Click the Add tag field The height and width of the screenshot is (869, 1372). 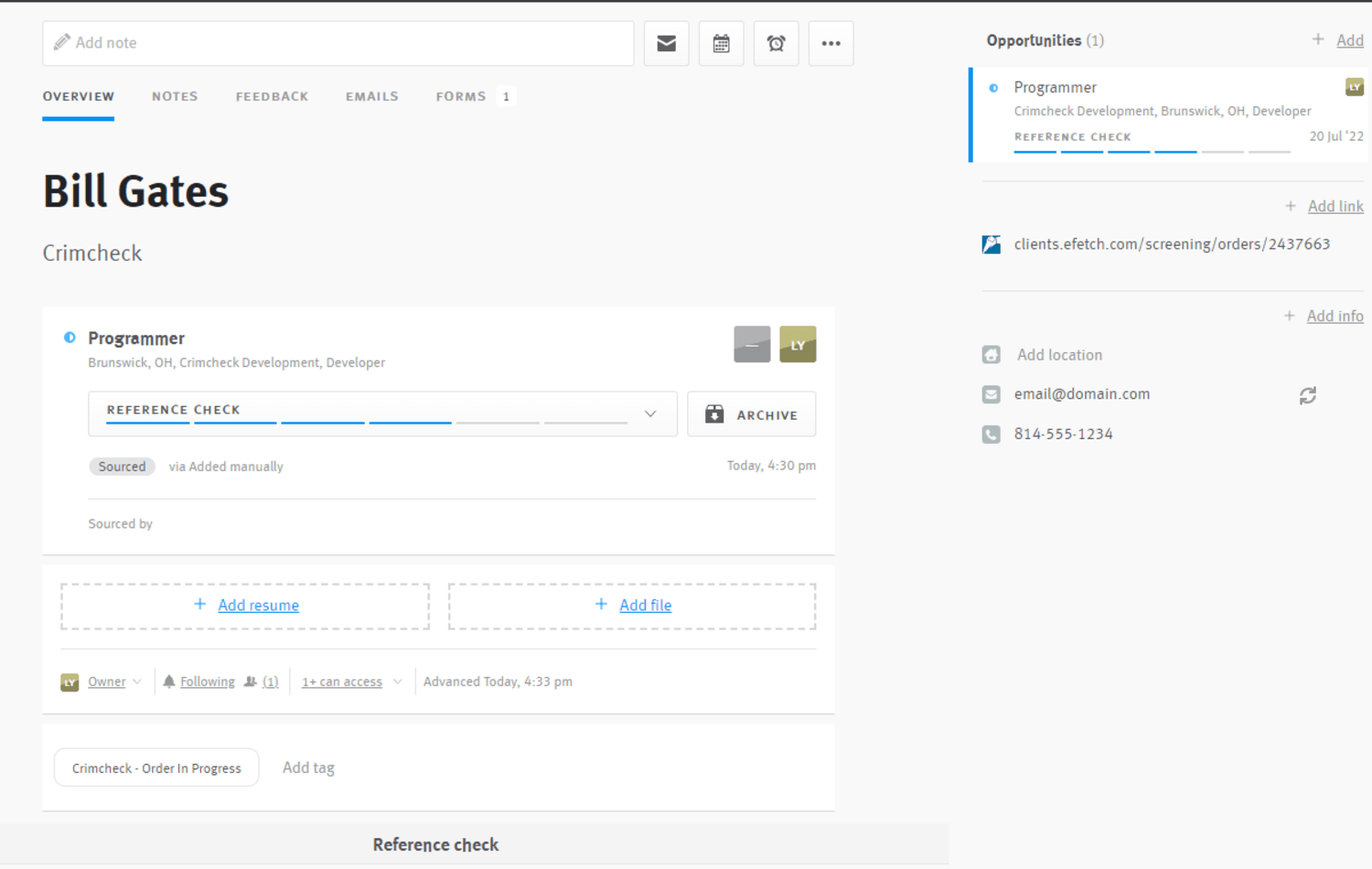coord(308,767)
